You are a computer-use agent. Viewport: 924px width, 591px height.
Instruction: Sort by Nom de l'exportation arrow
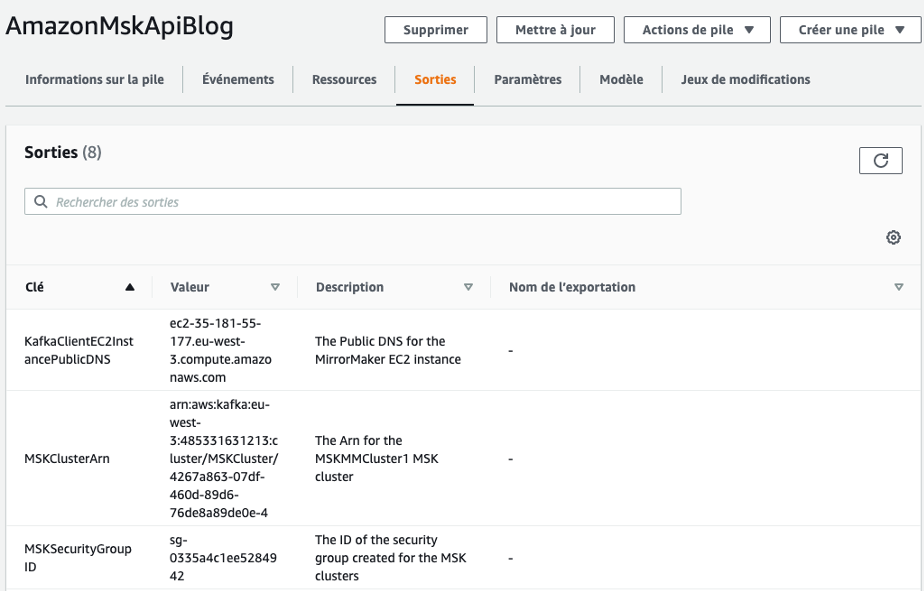[899, 287]
